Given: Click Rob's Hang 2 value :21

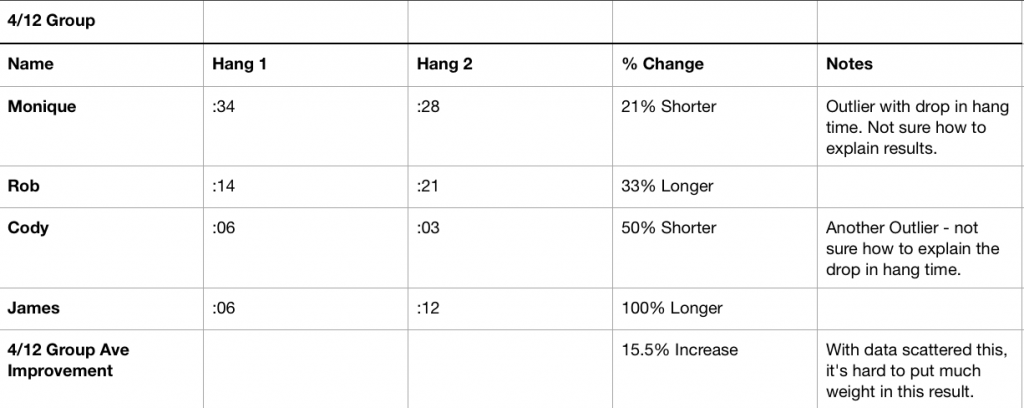Looking at the screenshot, I should pyautogui.click(x=428, y=186).
